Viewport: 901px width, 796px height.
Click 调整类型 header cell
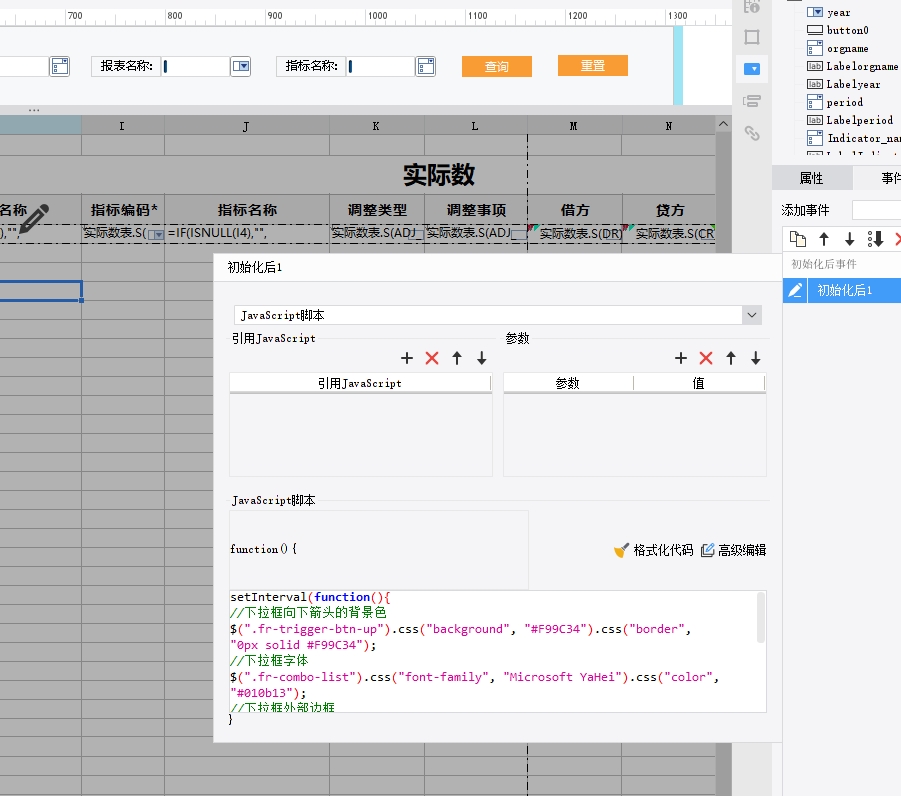point(377,210)
